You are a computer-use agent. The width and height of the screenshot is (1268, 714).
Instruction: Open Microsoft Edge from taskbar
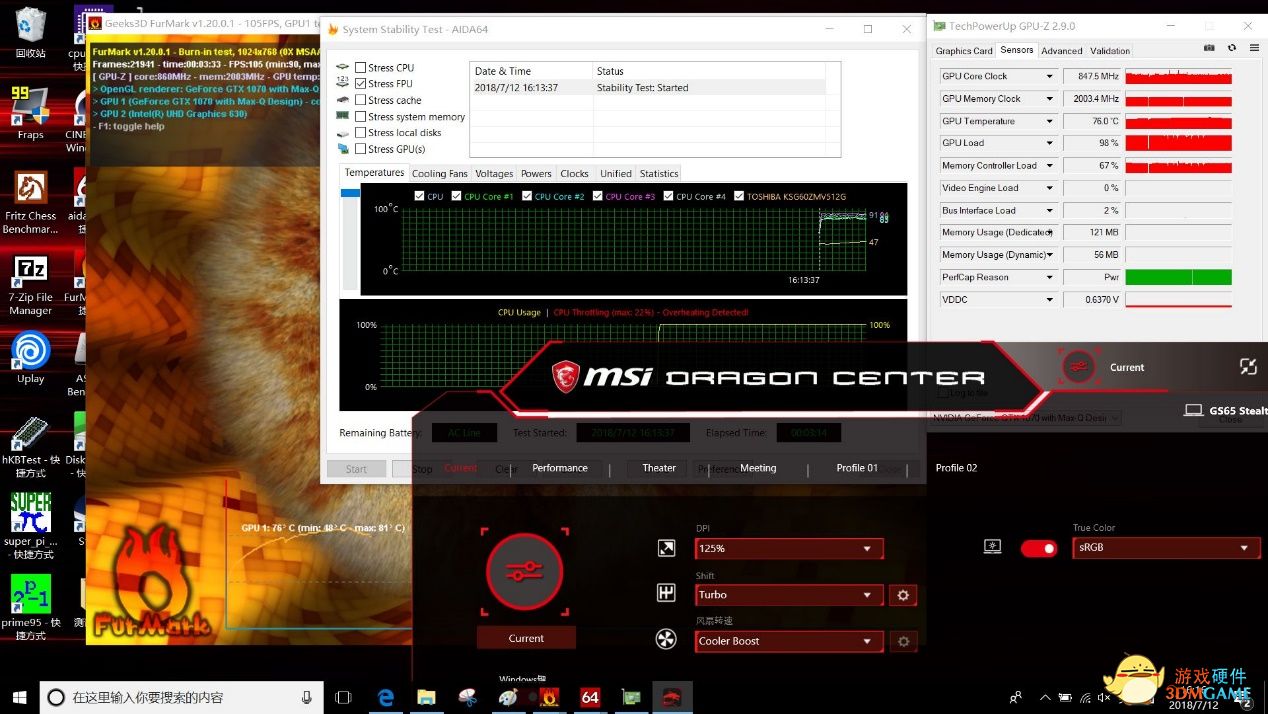[386, 697]
